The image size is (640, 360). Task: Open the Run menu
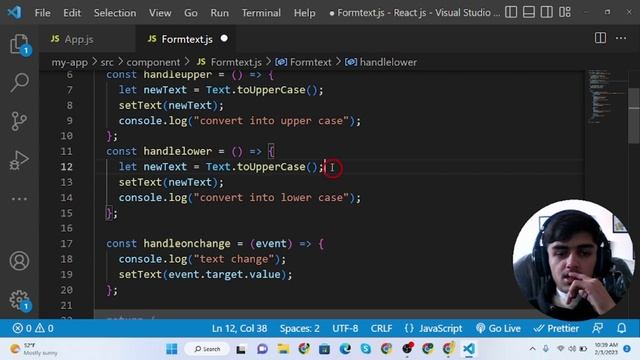(220, 13)
